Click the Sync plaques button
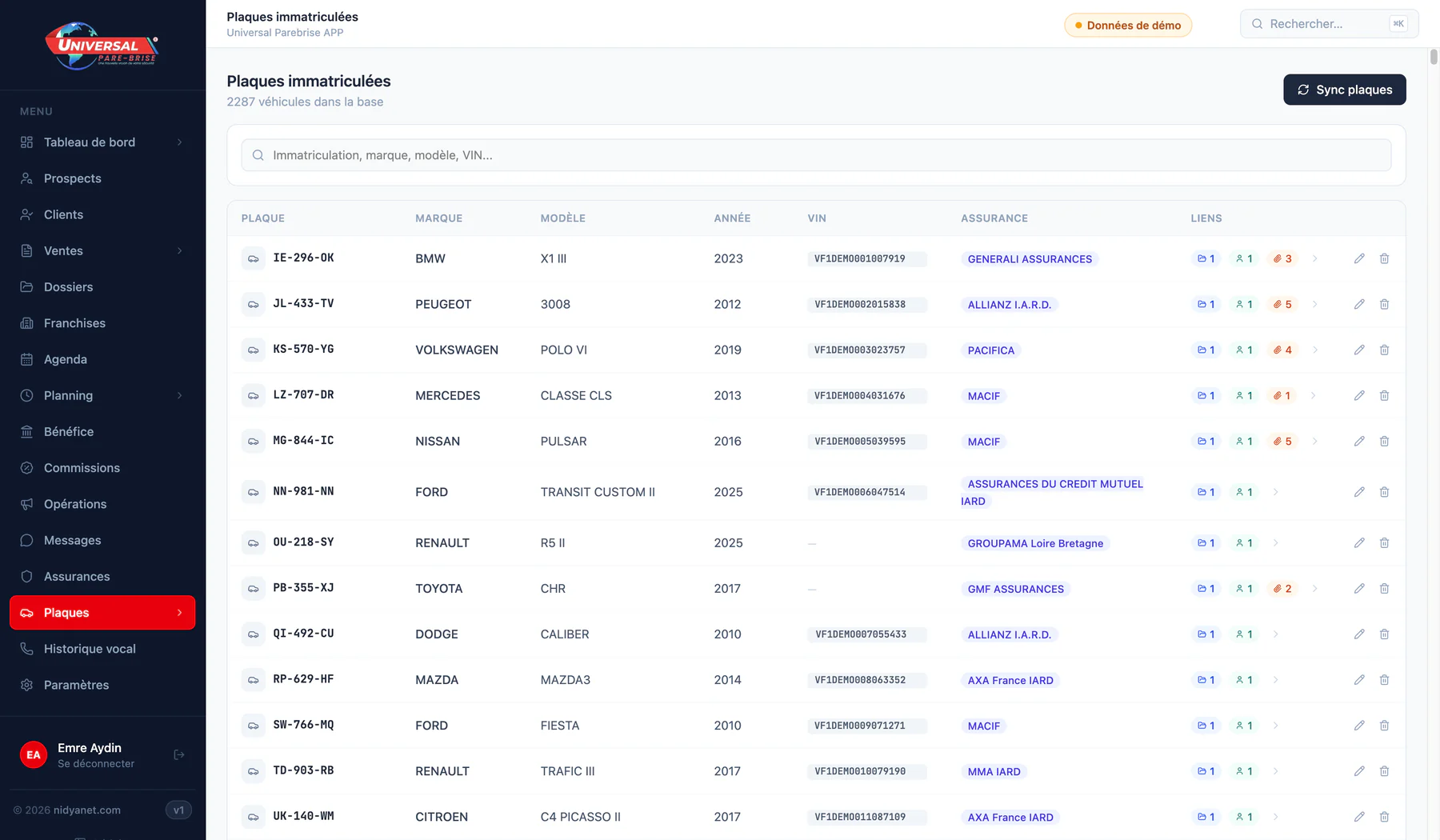 1344,90
